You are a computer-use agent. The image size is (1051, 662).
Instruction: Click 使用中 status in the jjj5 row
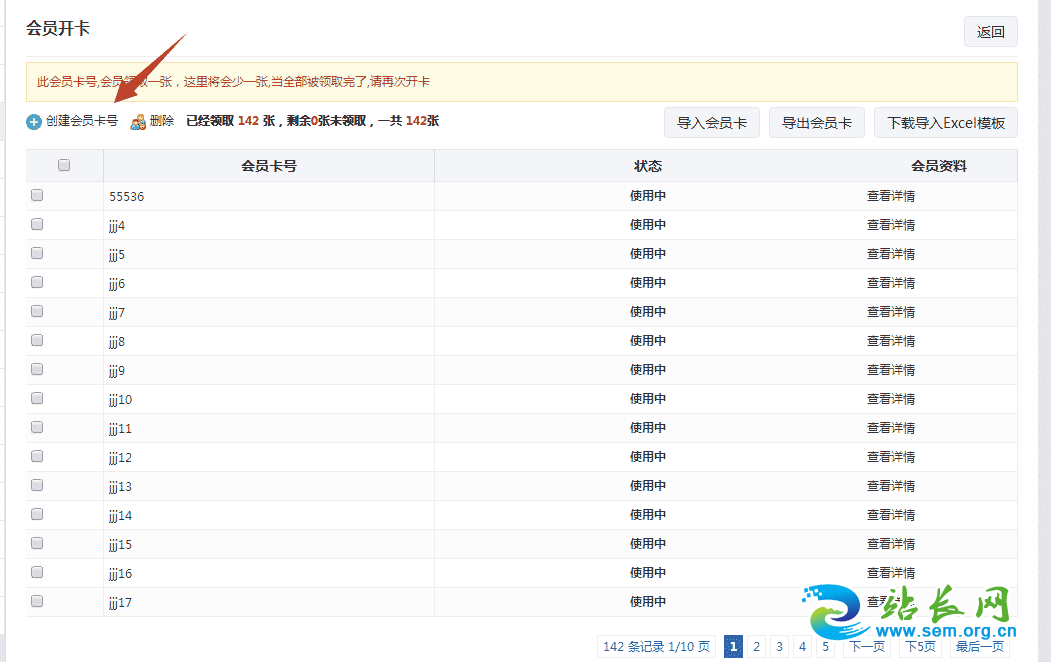coord(647,253)
